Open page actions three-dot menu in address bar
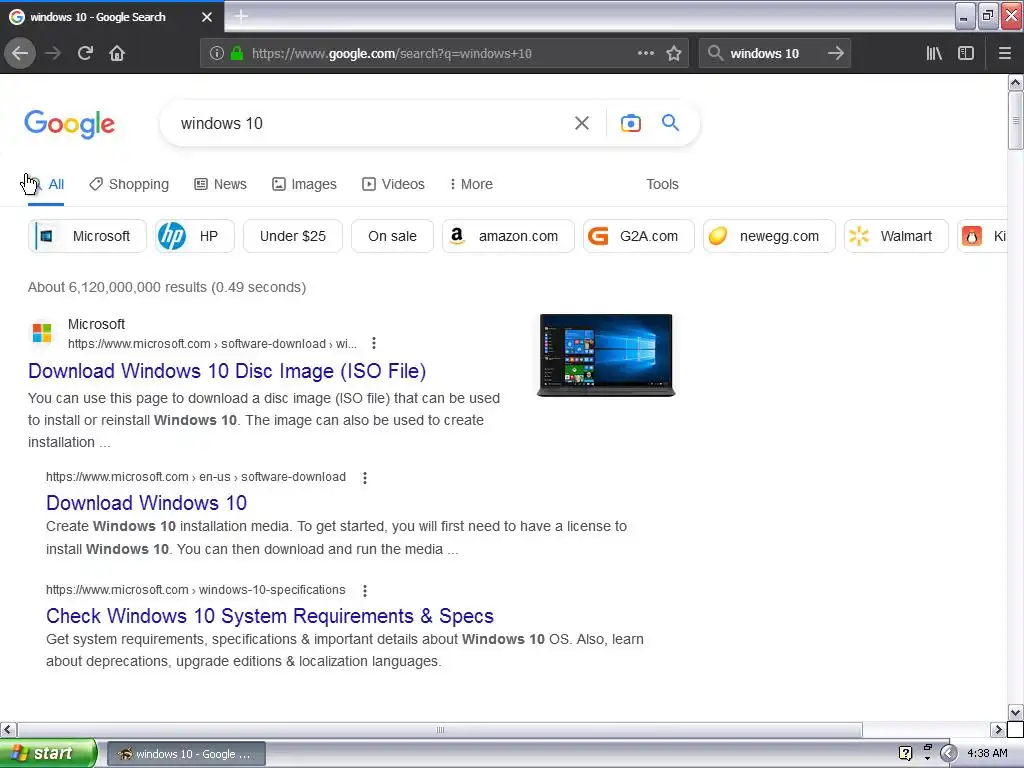Viewport: 1024px width, 768px height. click(645, 53)
